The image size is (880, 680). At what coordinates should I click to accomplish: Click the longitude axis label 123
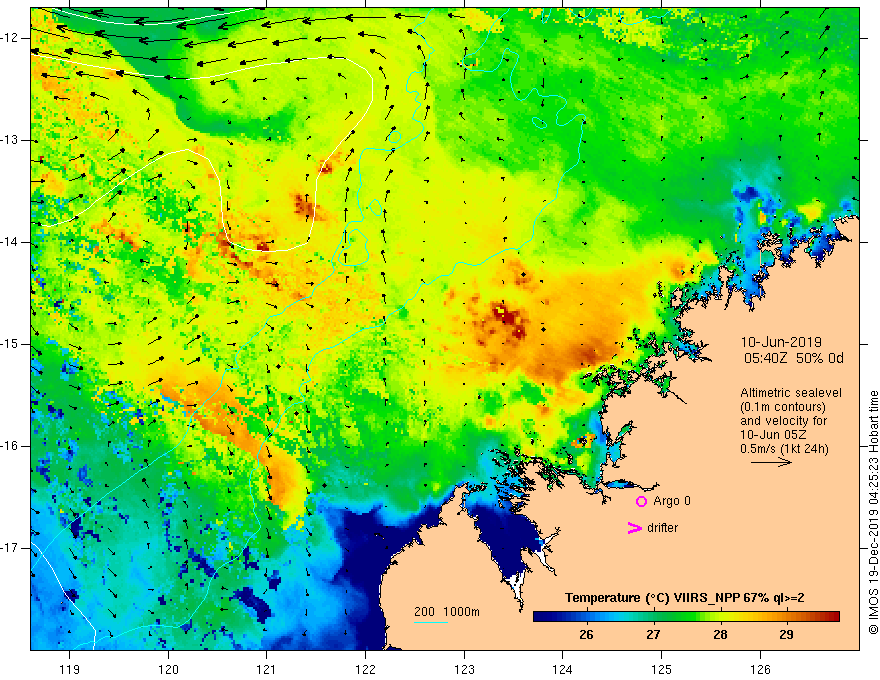click(x=464, y=669)
